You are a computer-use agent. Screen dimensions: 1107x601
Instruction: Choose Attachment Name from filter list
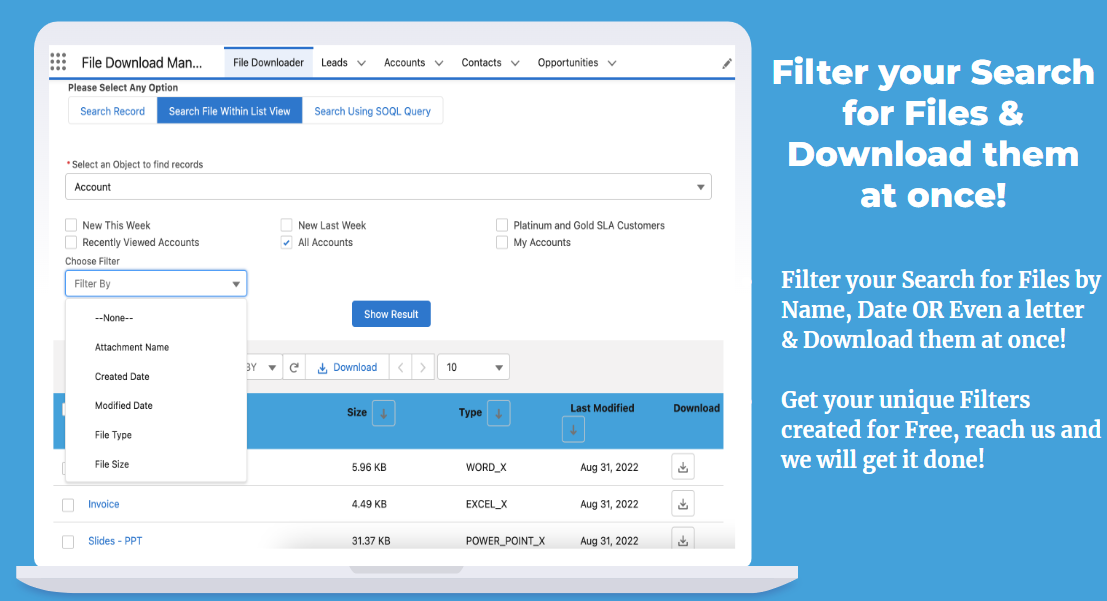point(132,347)
